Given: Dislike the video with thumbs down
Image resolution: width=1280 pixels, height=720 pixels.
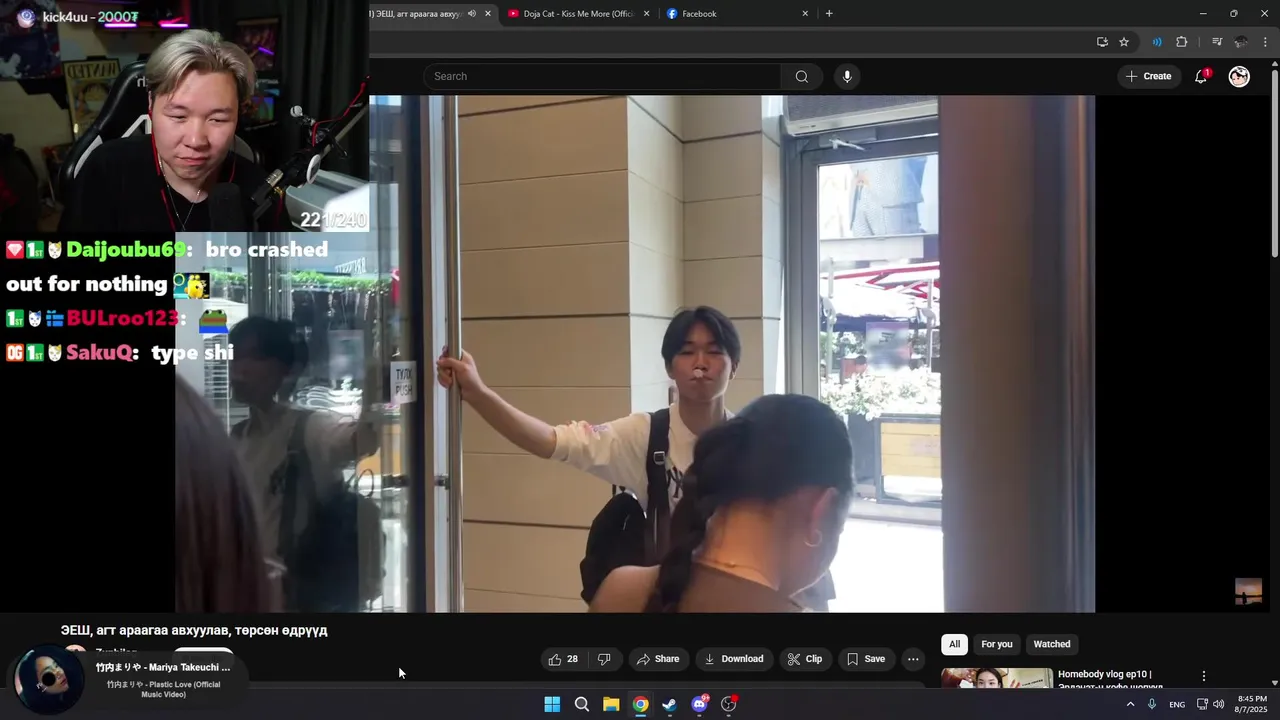Looking at the screenshot, I should (604, 659).
